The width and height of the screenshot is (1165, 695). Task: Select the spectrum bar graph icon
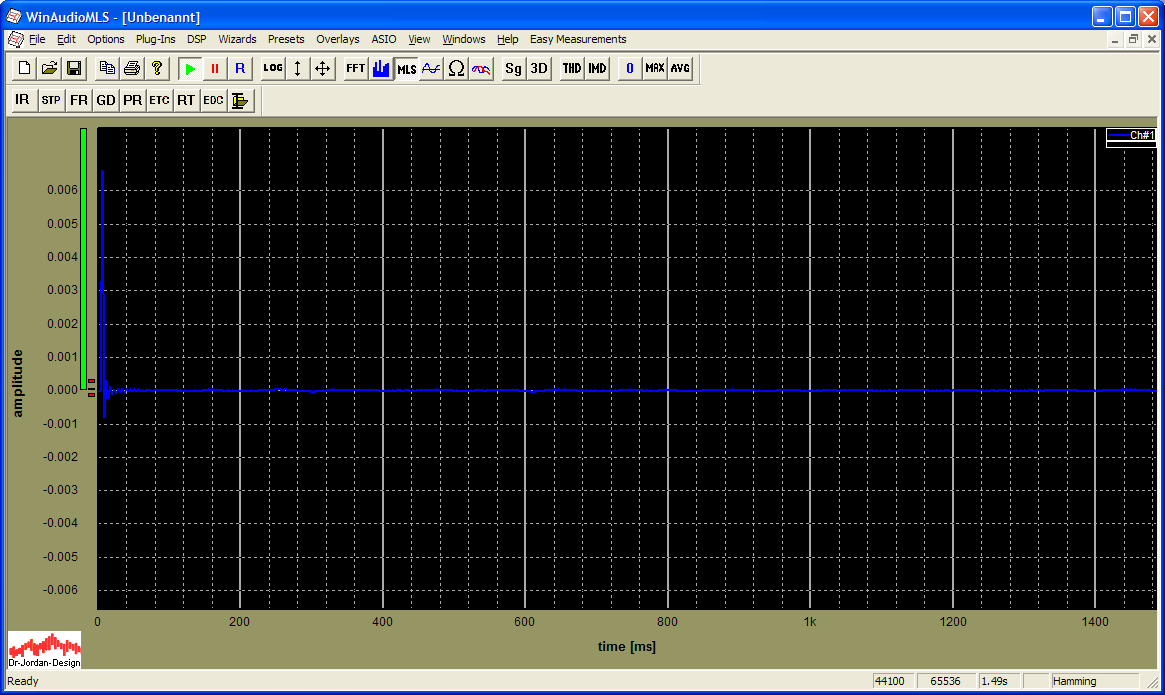(381, 69)
